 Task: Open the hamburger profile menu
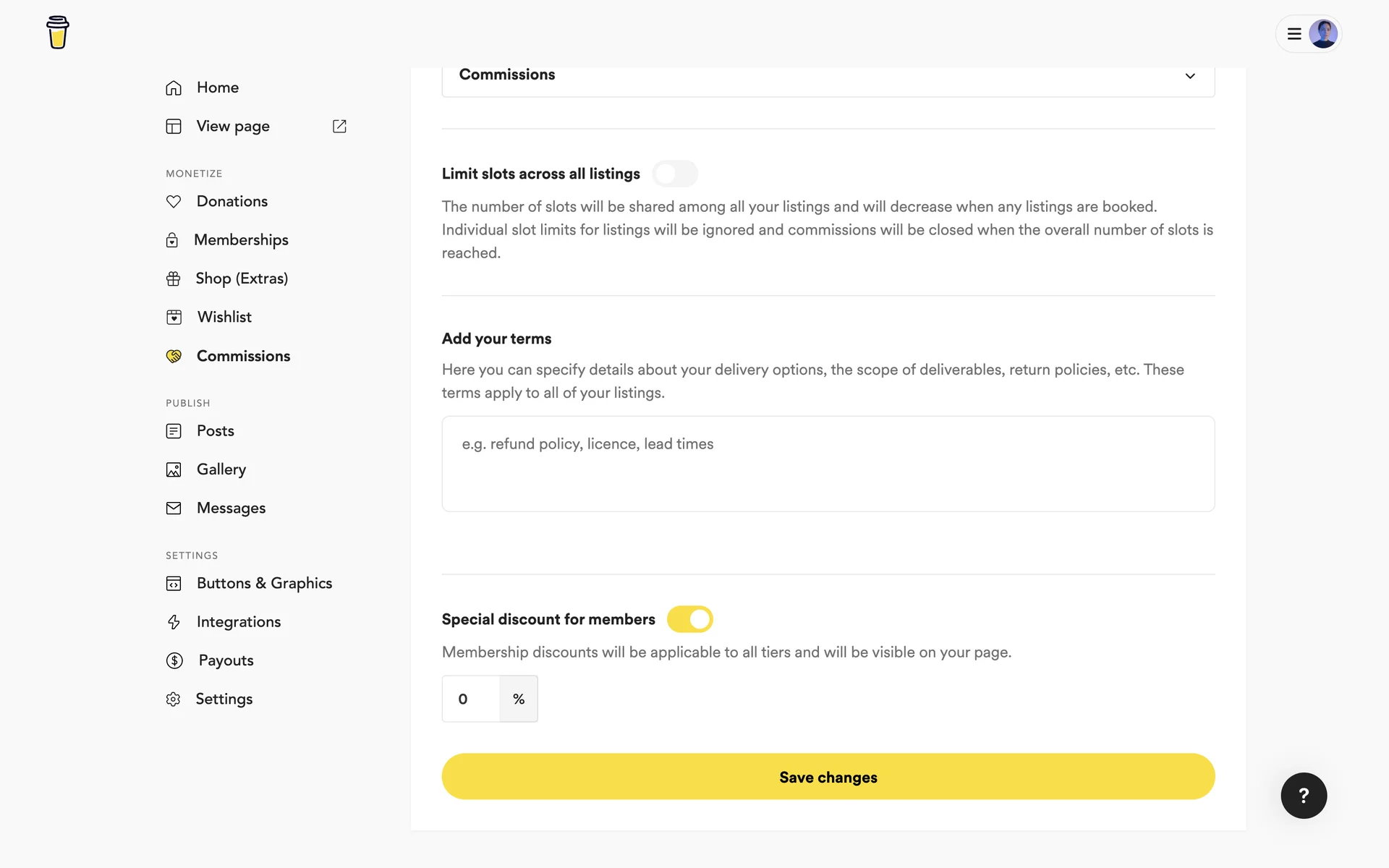(1294, 34)
